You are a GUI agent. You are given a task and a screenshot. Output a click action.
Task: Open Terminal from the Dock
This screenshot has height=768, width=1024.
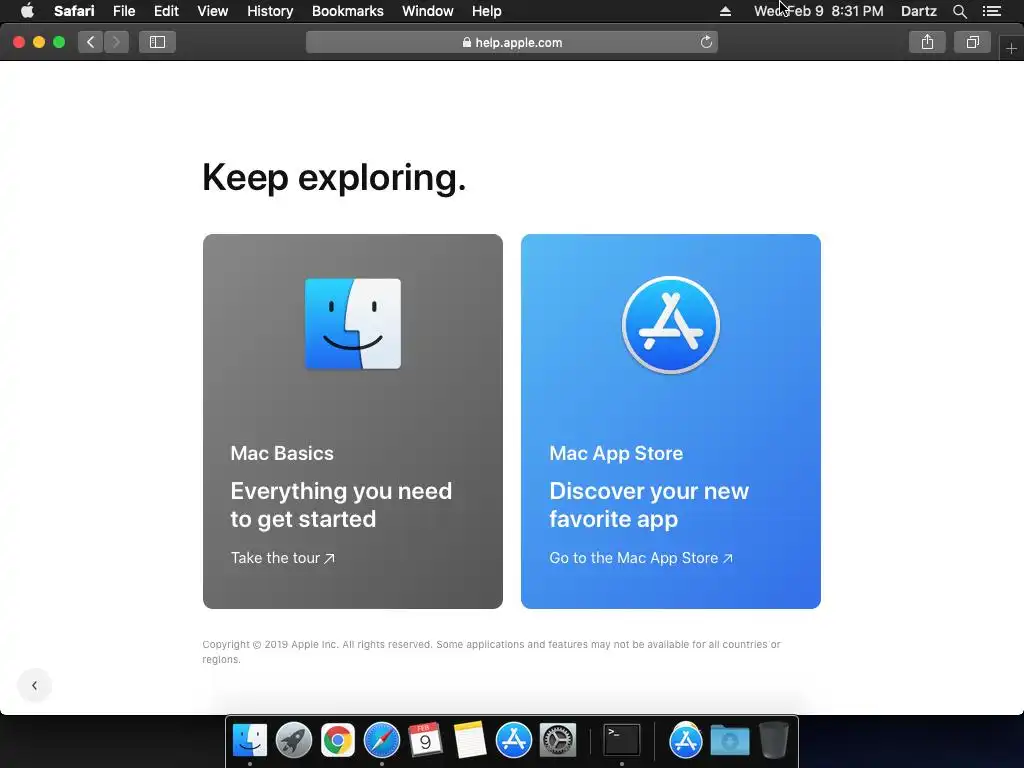pyautogui.click(x=621, y=740)
